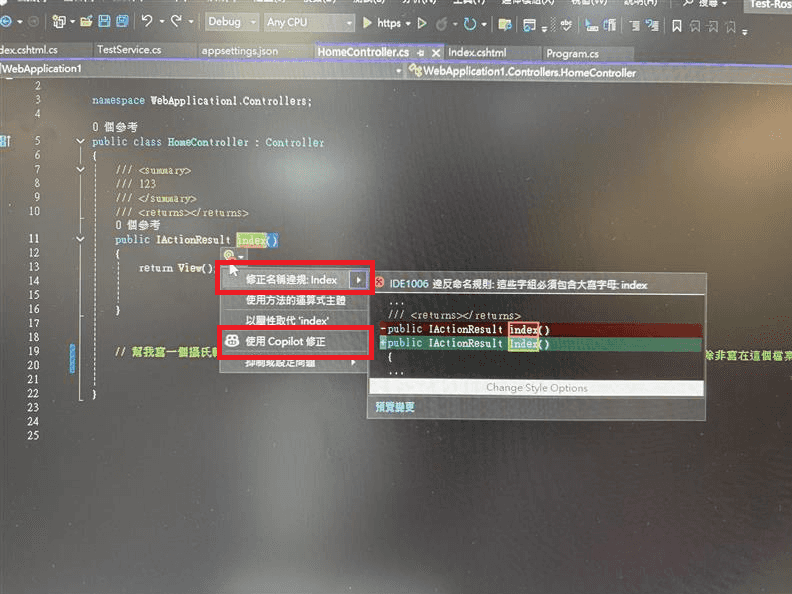Choose 使用方法的運算式主體 from the menu
The image size is (792, 594).
pos(295,301)
